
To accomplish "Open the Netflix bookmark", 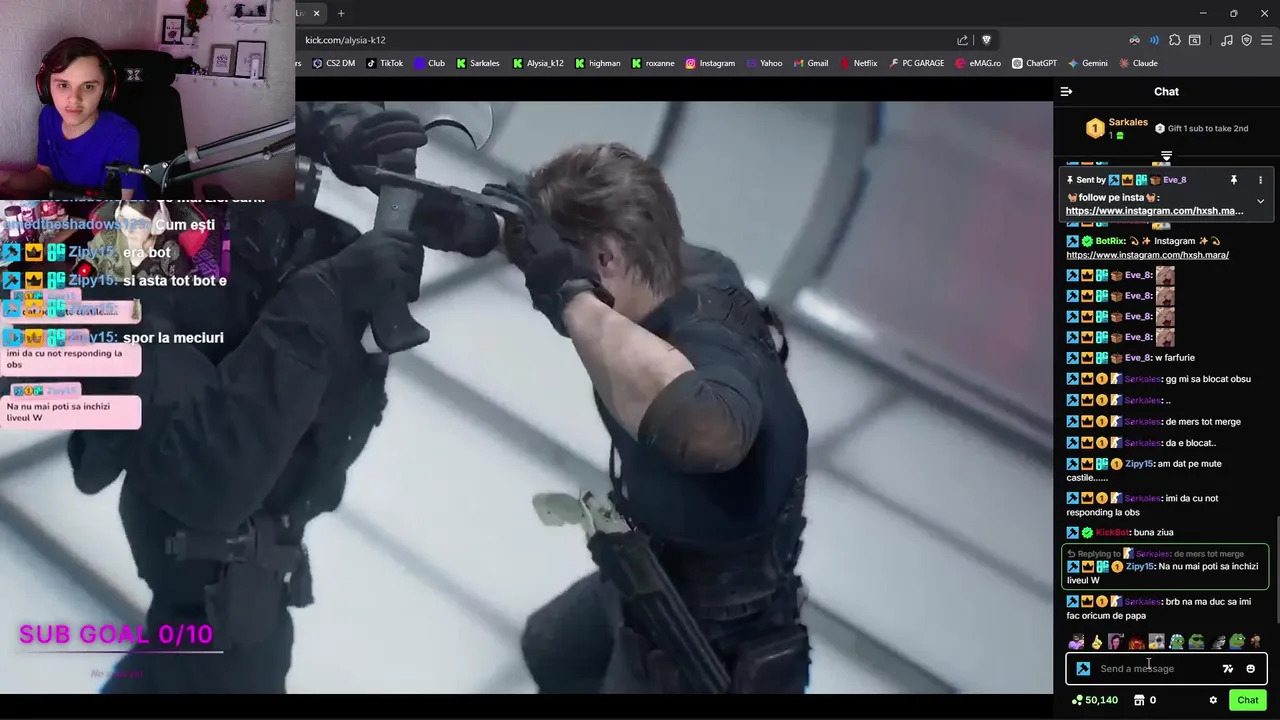I will coord(859,63).
